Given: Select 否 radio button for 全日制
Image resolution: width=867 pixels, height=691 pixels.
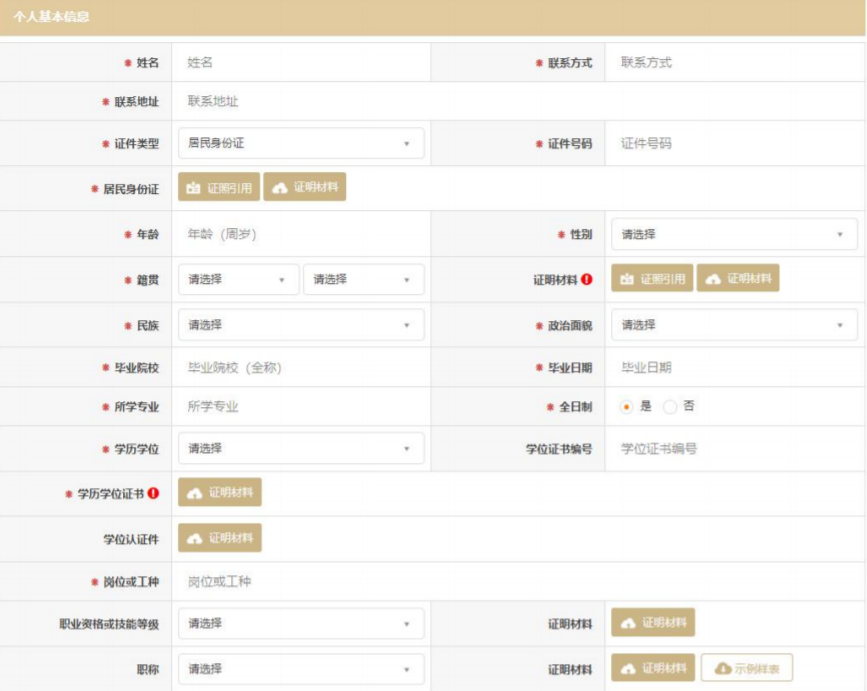Looking at the screenshot, I should coord(670,407).
